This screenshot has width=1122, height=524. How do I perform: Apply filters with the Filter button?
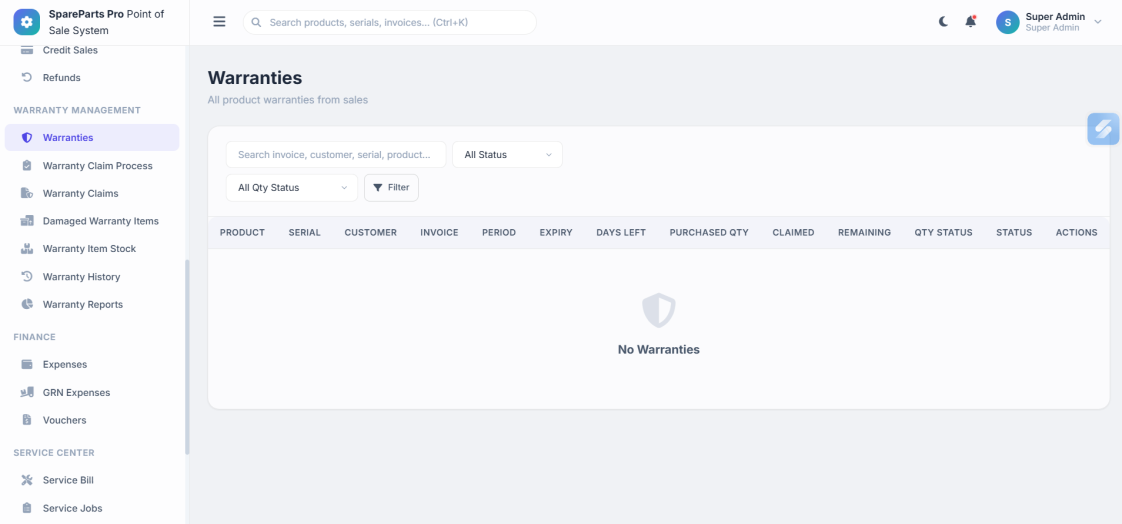tap(391, 188)
